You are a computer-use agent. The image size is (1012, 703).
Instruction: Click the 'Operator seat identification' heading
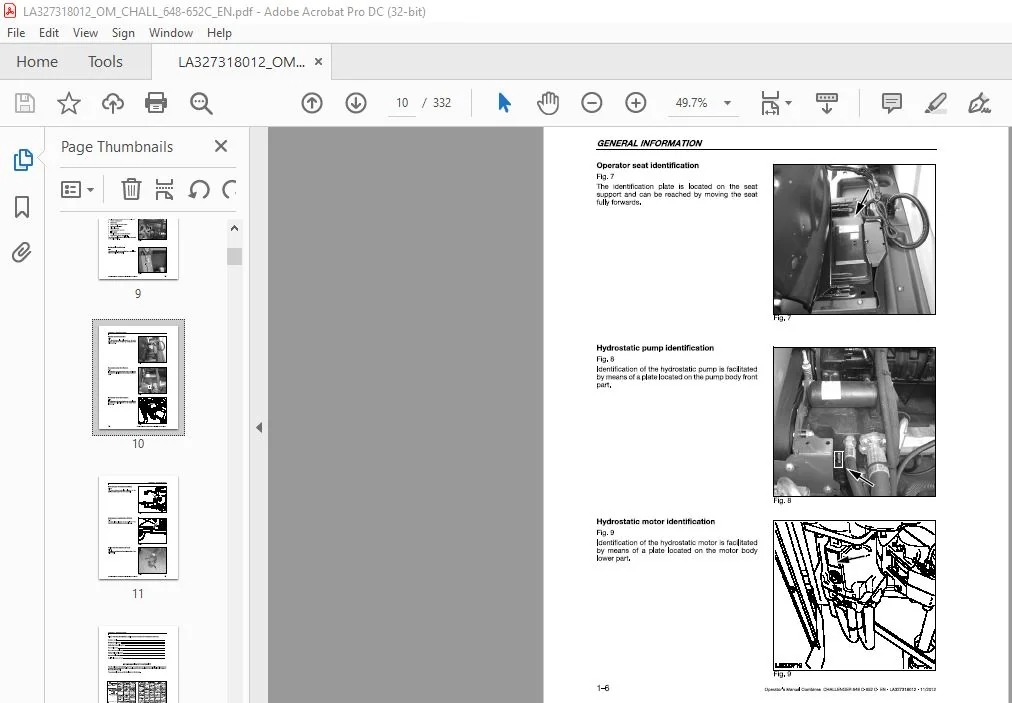(647, 165)
